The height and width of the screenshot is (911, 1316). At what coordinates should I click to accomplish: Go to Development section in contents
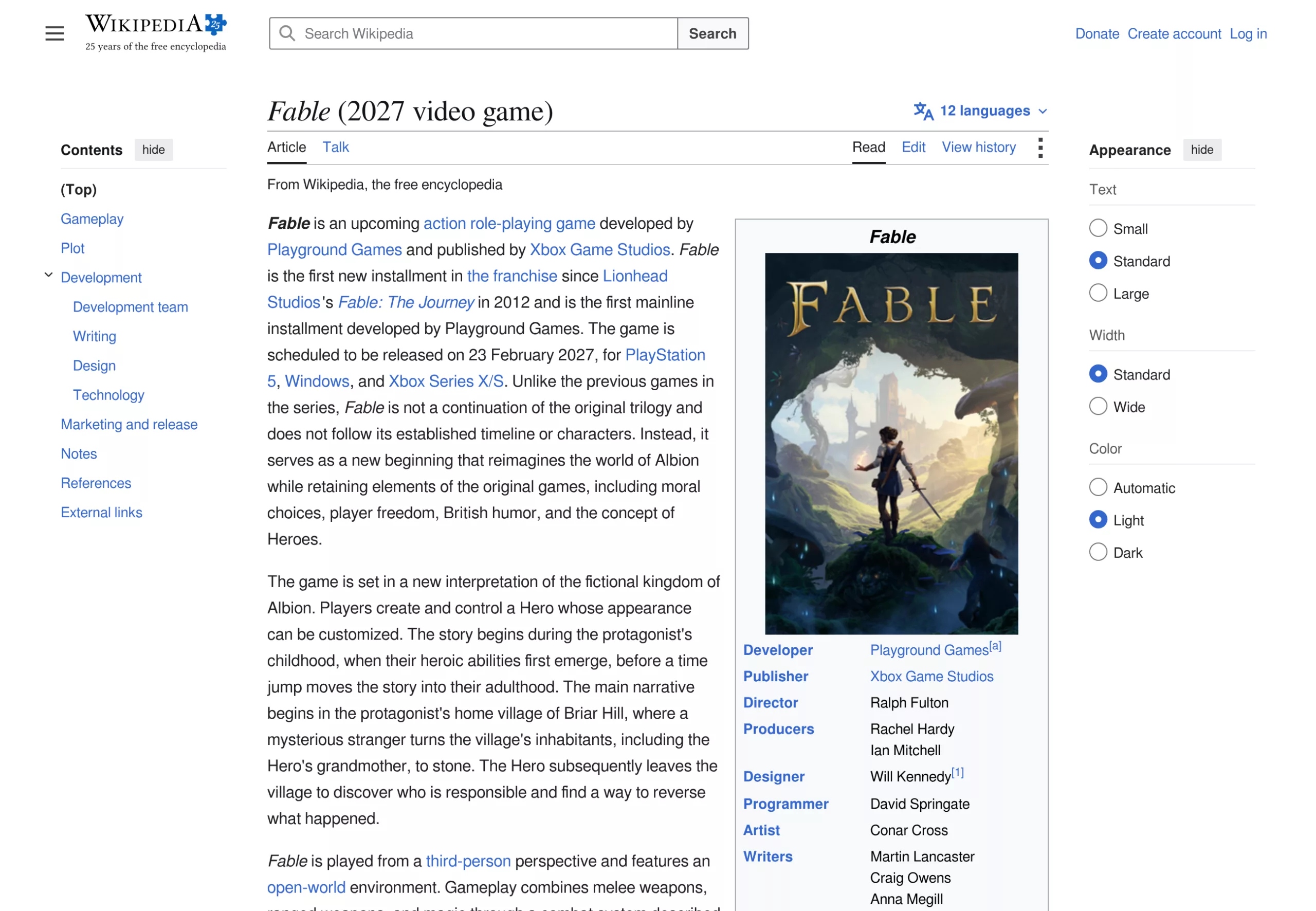click(x=101, y=278)
